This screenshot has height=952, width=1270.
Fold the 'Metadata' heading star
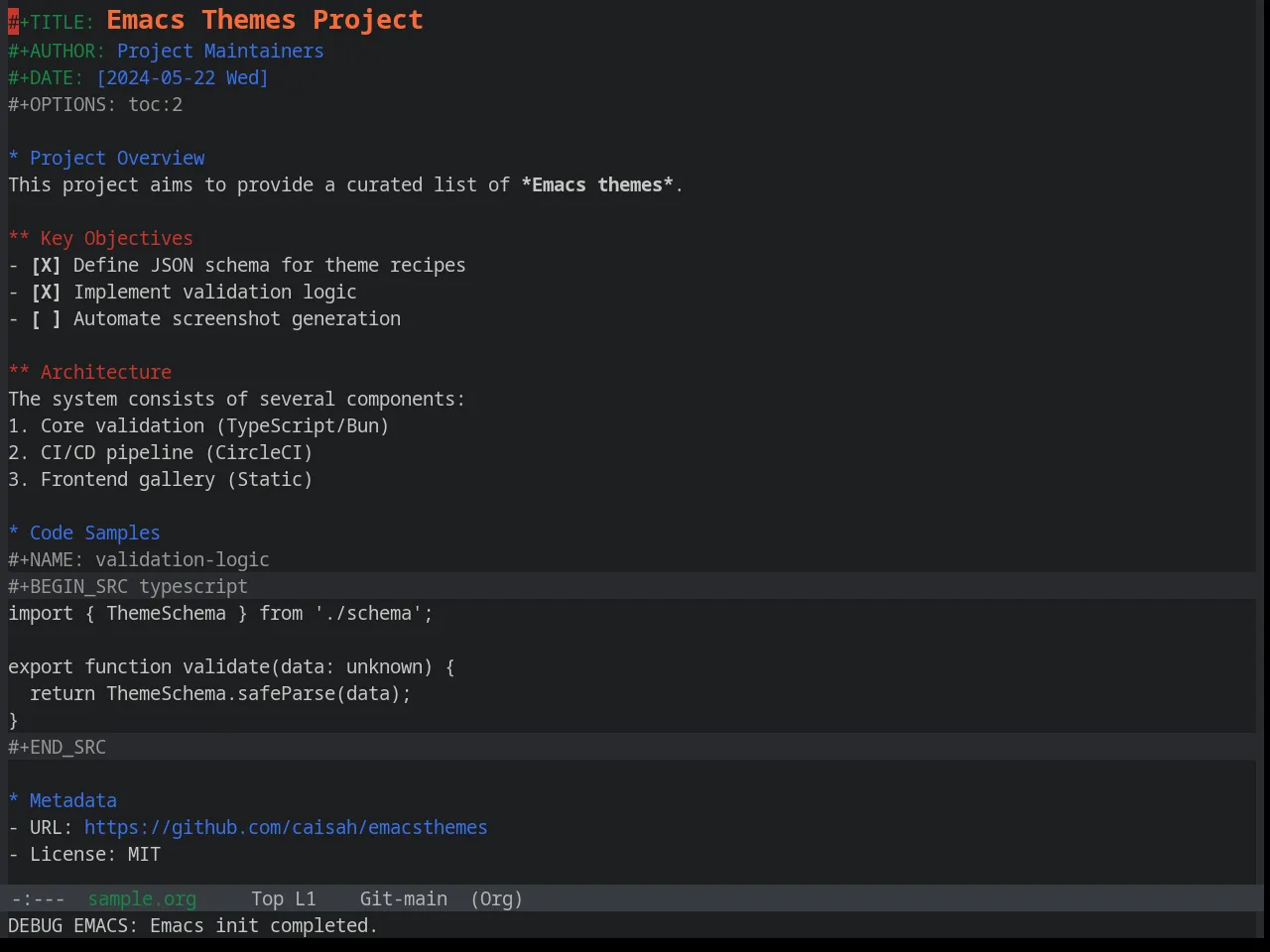pyautogui.click(x=14, y=801)
